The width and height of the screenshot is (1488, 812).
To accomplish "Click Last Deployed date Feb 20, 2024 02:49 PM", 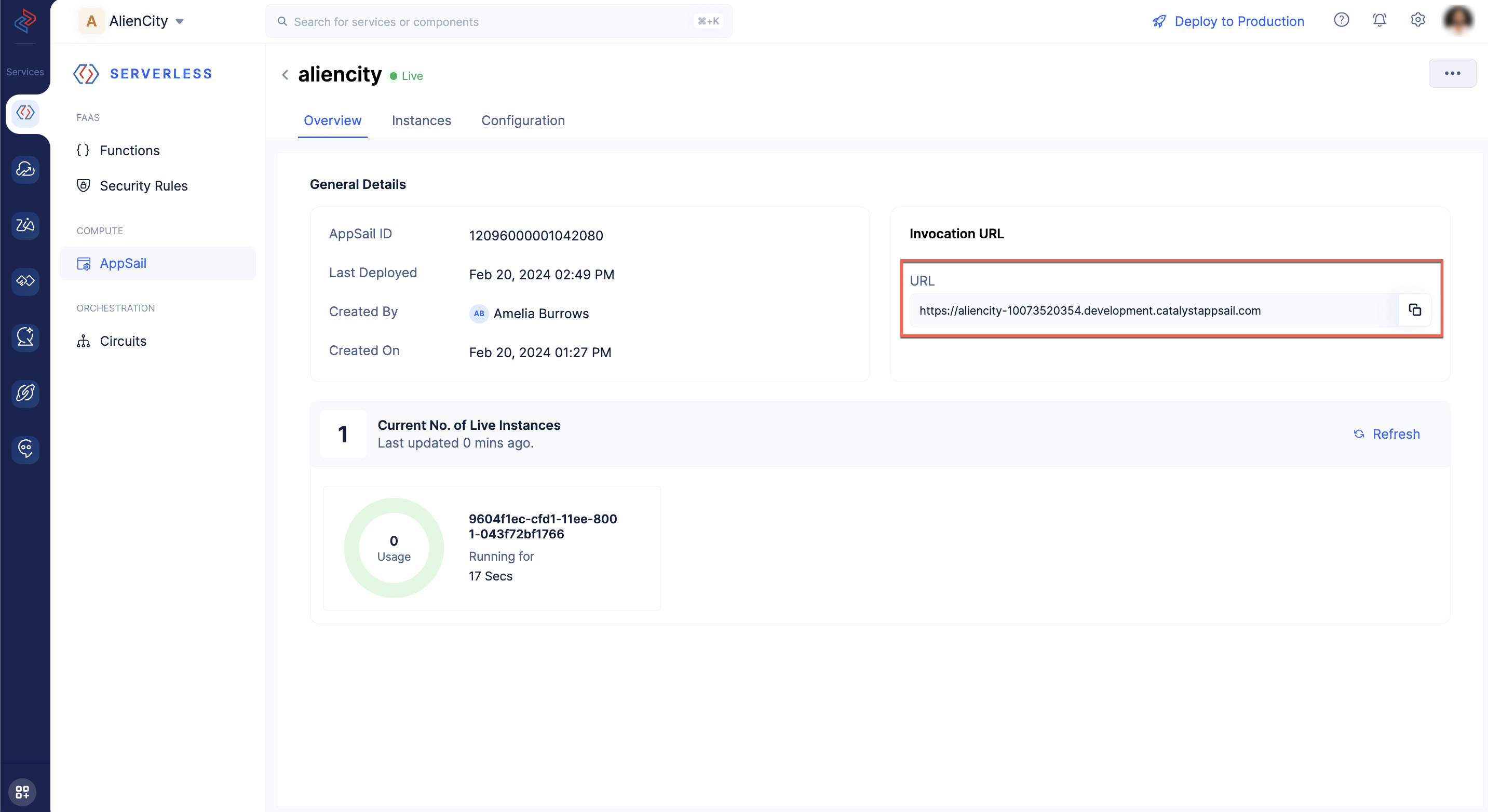I will (x=541, y=275).
